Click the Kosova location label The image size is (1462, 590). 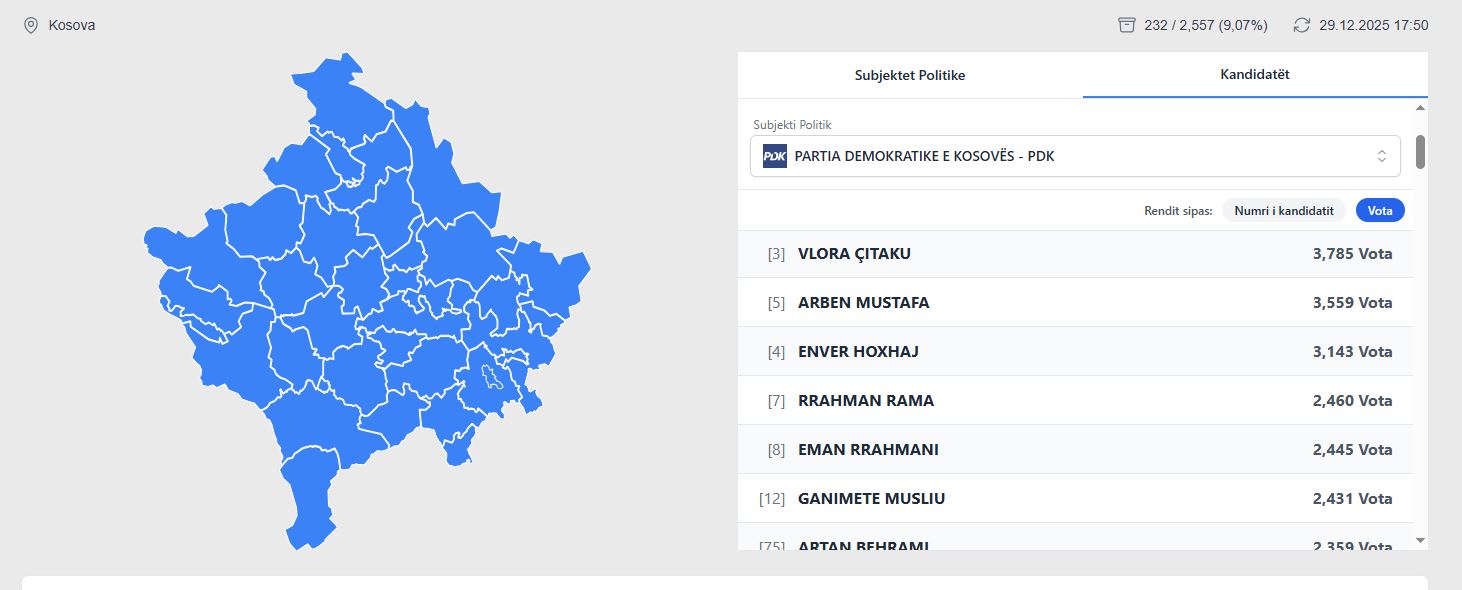coord(72,25)
